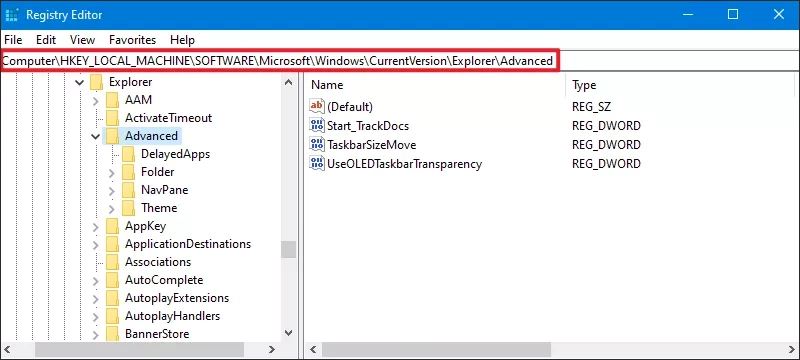Click values pane horizontal scroll left arrow
The width and height of the screenshot is (800, 360).
313,350
